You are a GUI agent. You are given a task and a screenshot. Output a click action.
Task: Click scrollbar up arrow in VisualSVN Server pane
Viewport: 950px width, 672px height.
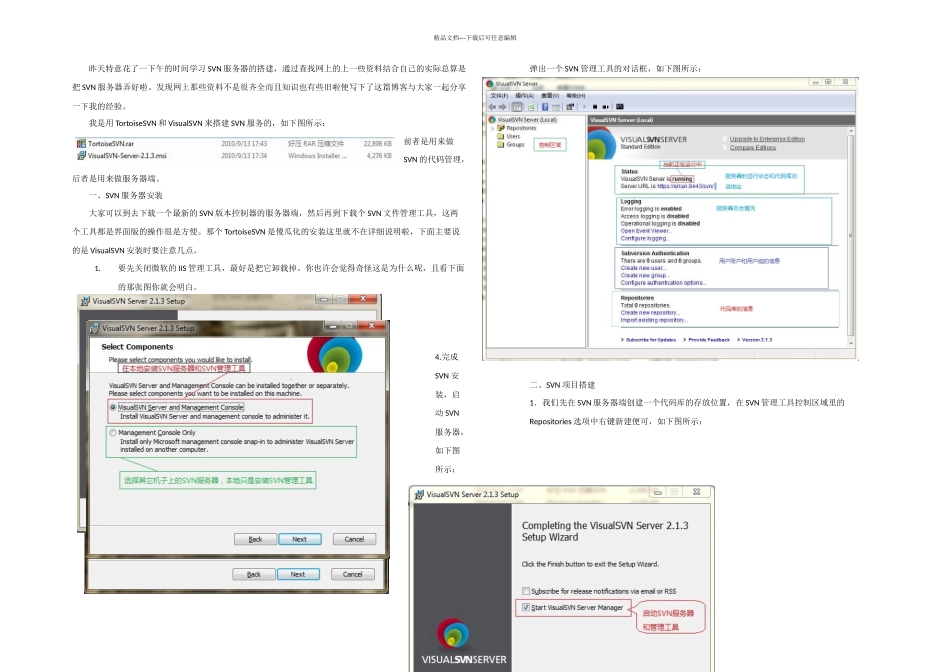851,131
